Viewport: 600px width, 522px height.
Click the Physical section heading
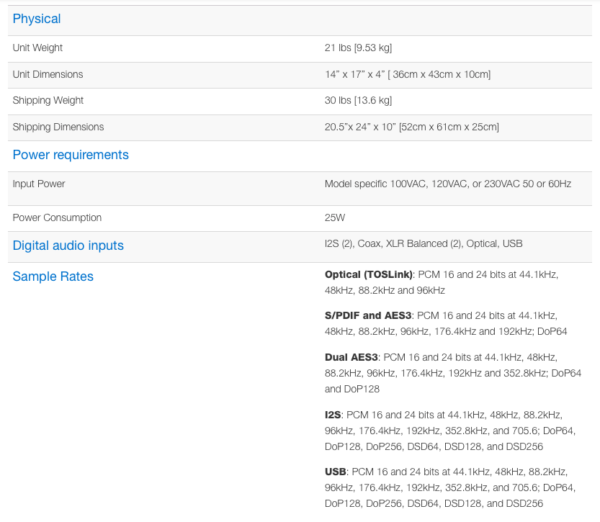click(36, 19)
